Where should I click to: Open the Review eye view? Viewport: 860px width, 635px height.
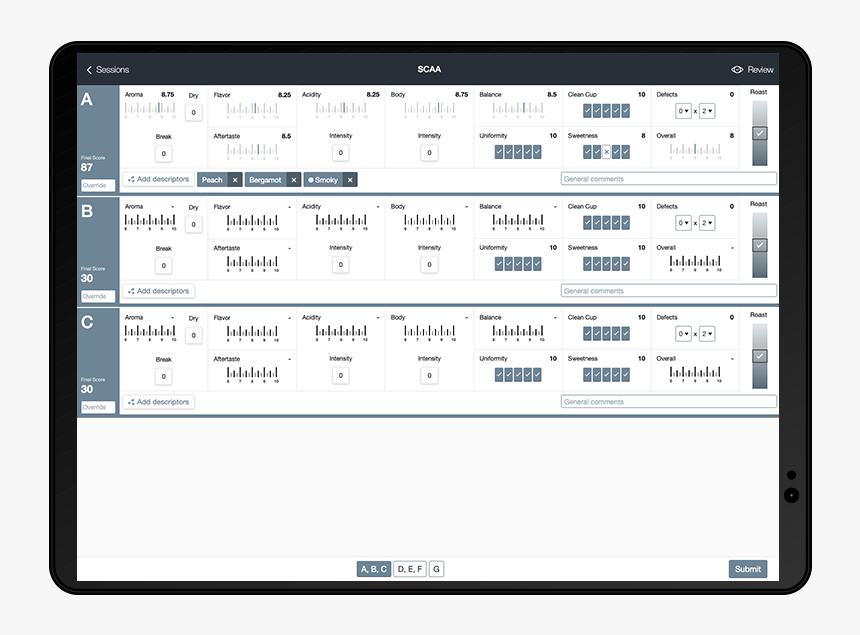tap(752, 70)
